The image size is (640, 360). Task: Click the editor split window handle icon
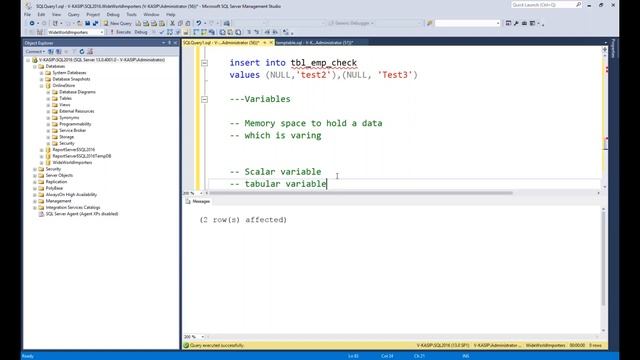click(x=604, y=50)
